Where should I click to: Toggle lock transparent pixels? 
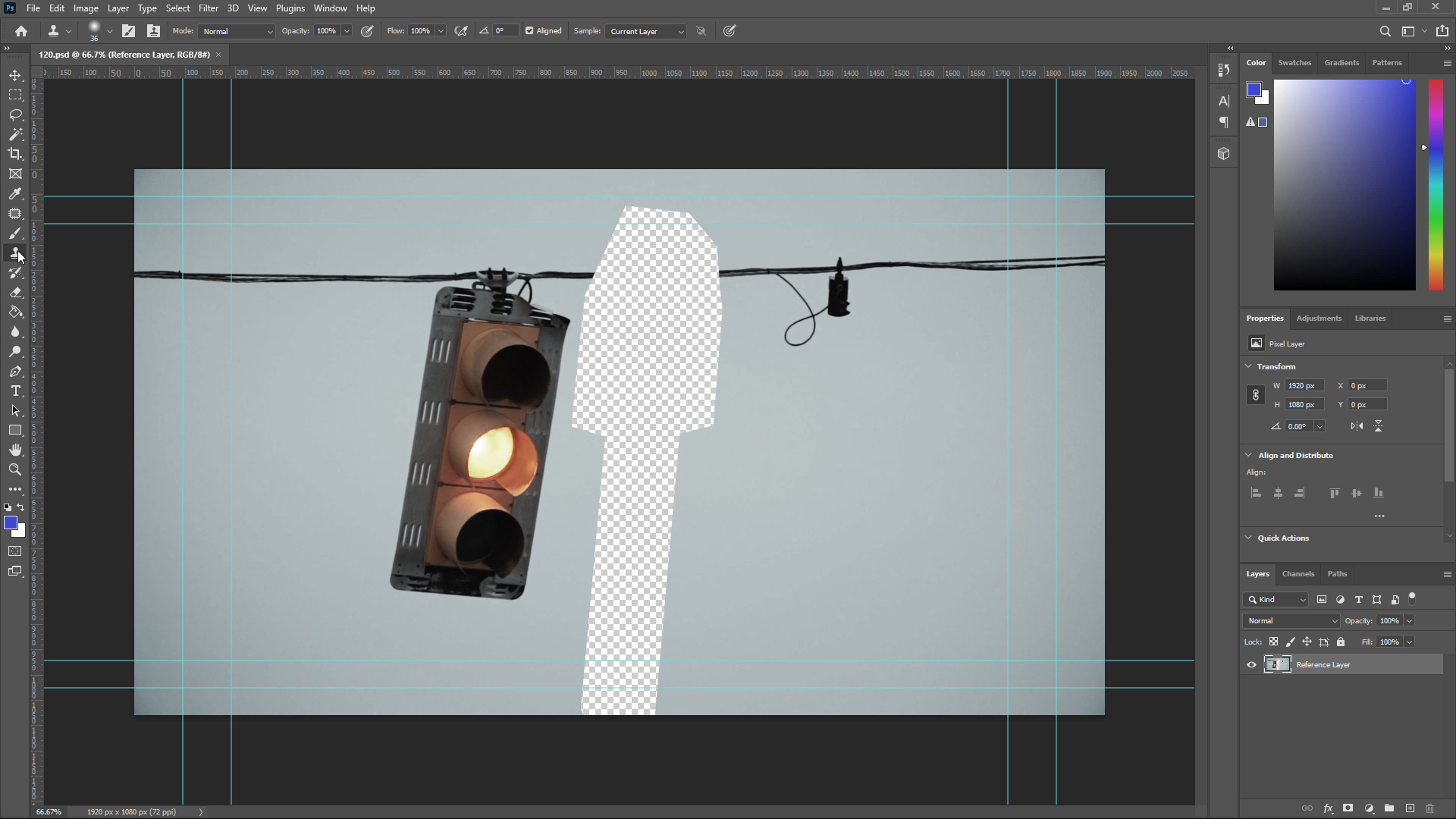pyautogui.click(x=1273, y=642)
